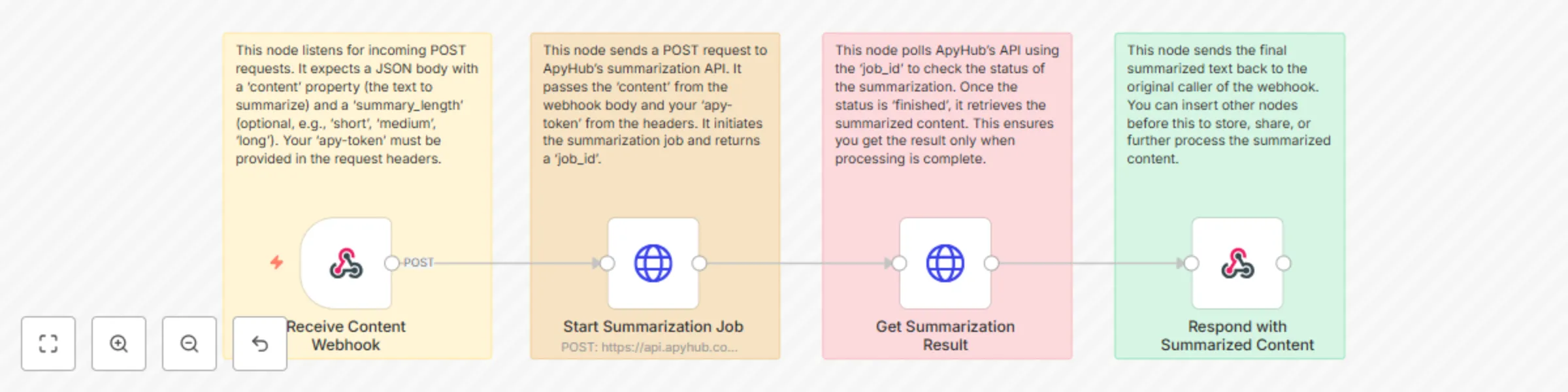This screenshot has width=1568, height=392.
Task: Select the Receive Content Webhook node title
Action: tap(345, 335)
